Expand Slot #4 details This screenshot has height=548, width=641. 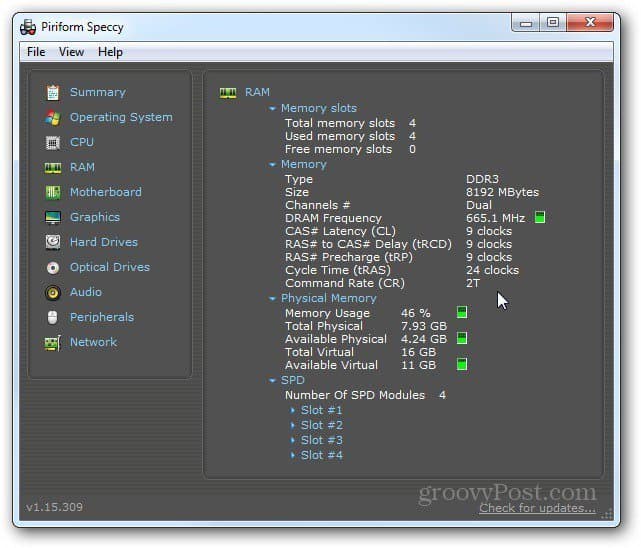tap(293, 455)
